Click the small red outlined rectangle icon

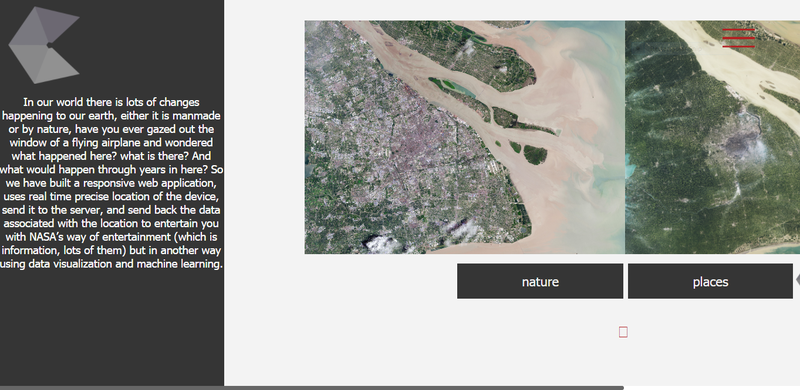coord(623,332)
